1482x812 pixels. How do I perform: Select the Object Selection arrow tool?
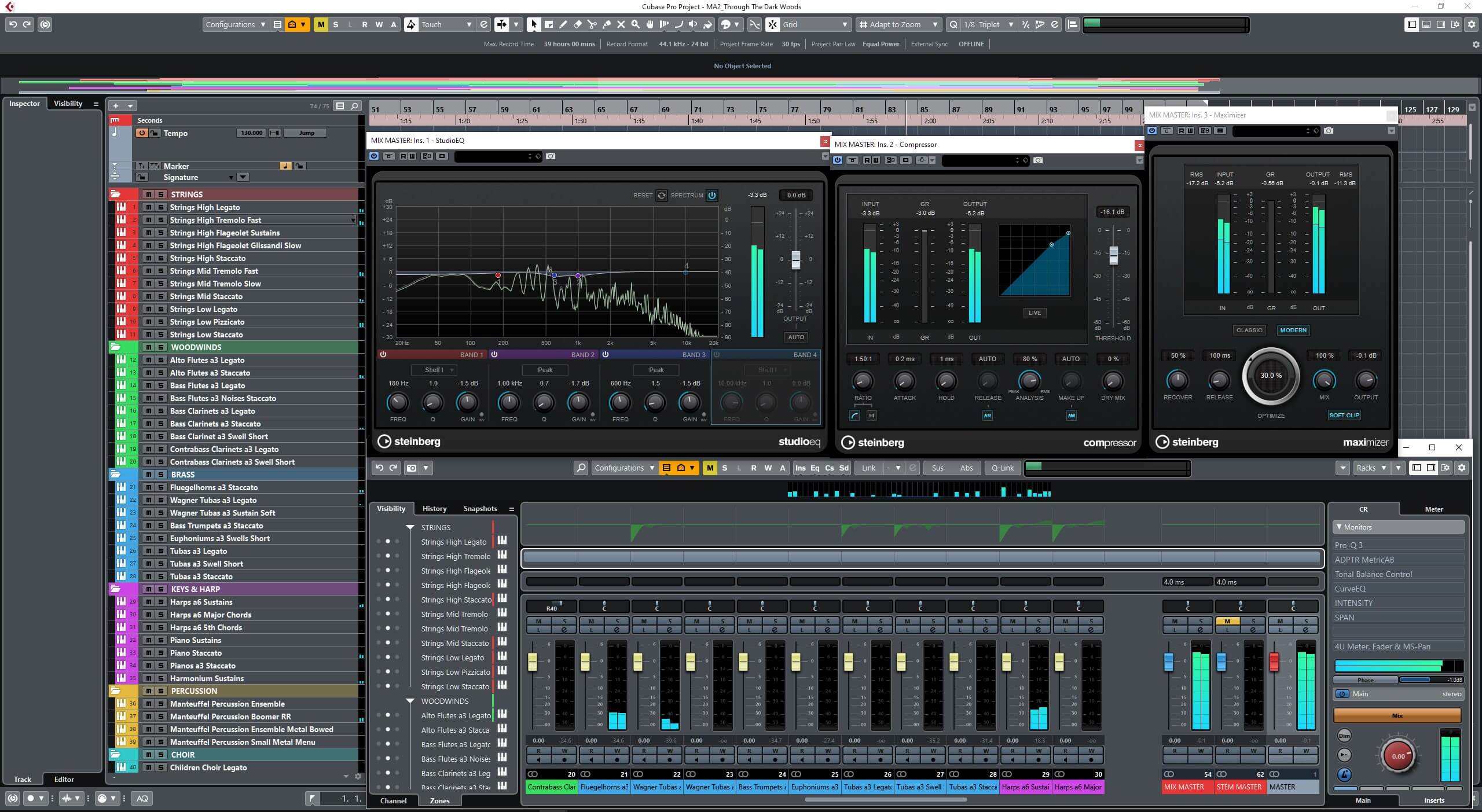pos(534,24)
